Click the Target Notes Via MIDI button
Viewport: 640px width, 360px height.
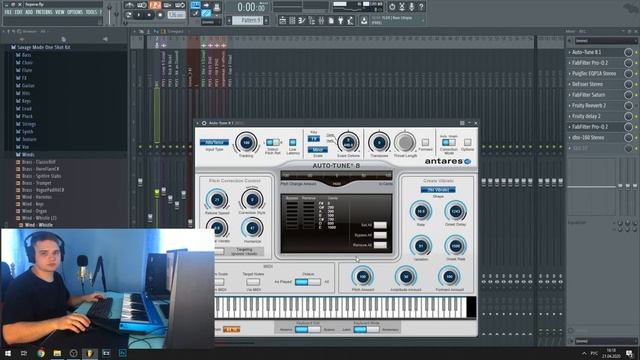(x=253, y=282)
